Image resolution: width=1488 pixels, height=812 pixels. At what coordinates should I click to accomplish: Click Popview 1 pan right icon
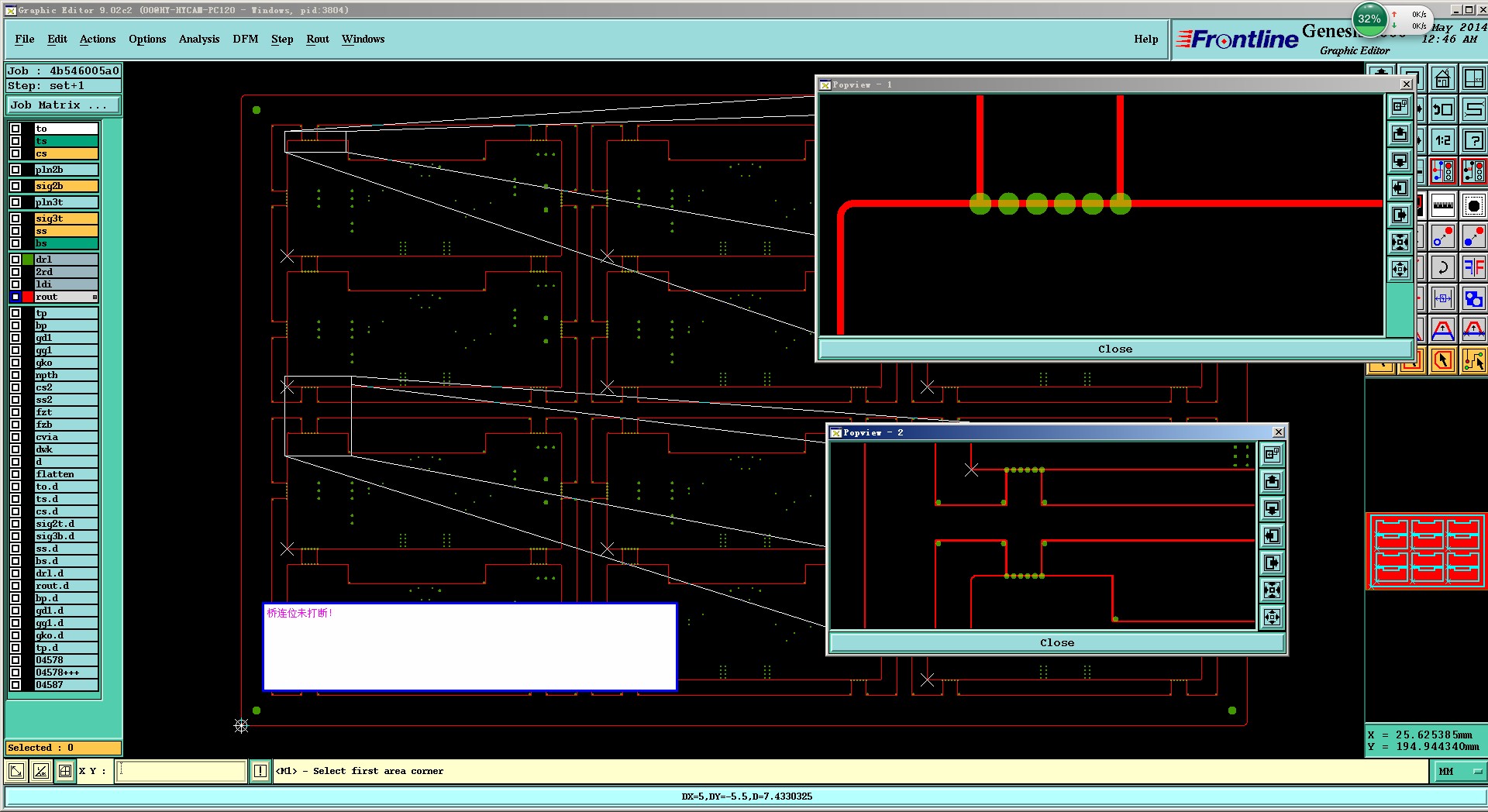coord(1400,215)
